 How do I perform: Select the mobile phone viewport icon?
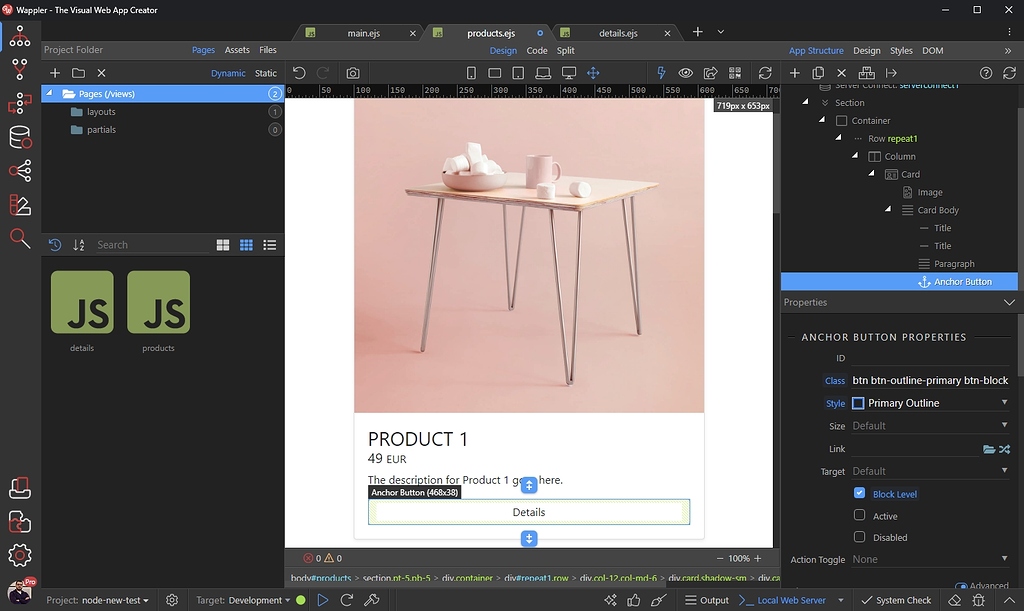point(472,73)
